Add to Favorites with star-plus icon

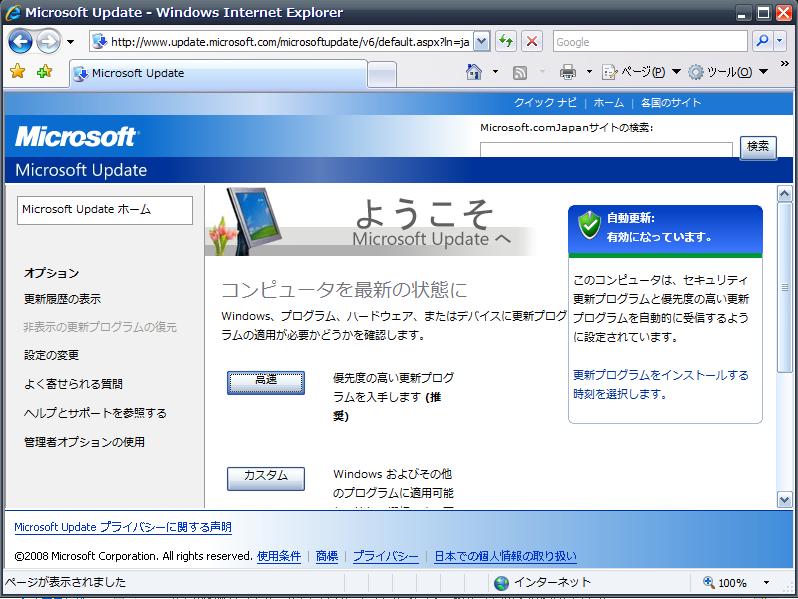tap(44, 72)
